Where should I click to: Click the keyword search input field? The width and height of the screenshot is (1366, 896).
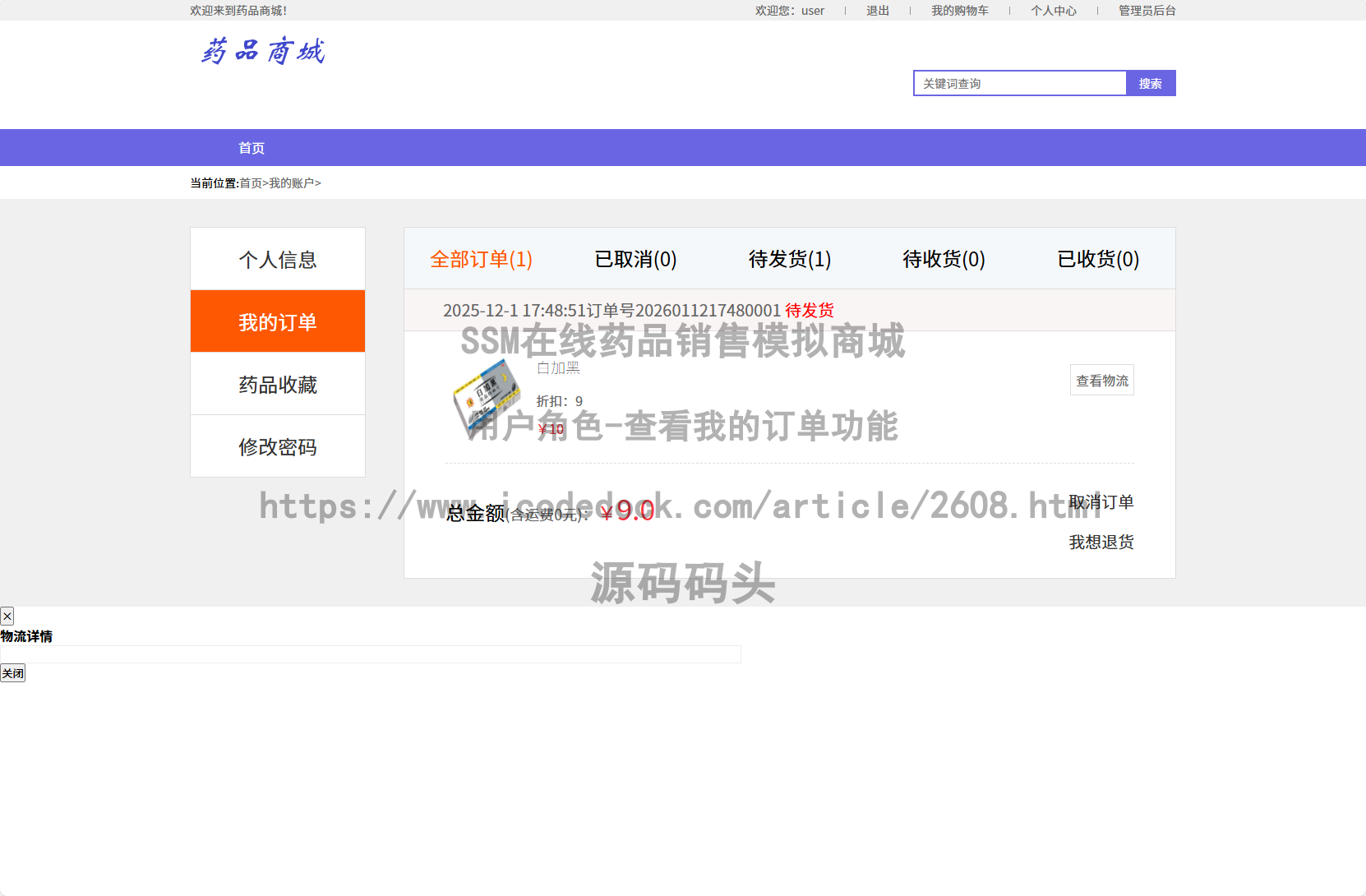(1019, 83)
